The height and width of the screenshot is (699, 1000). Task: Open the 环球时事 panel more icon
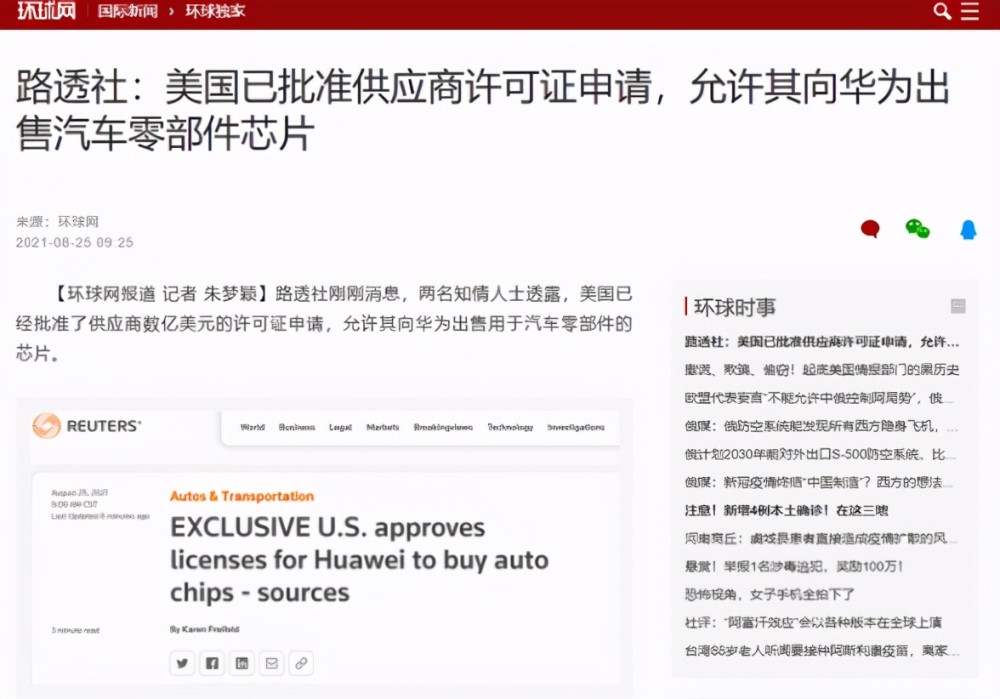pos(958,306)
